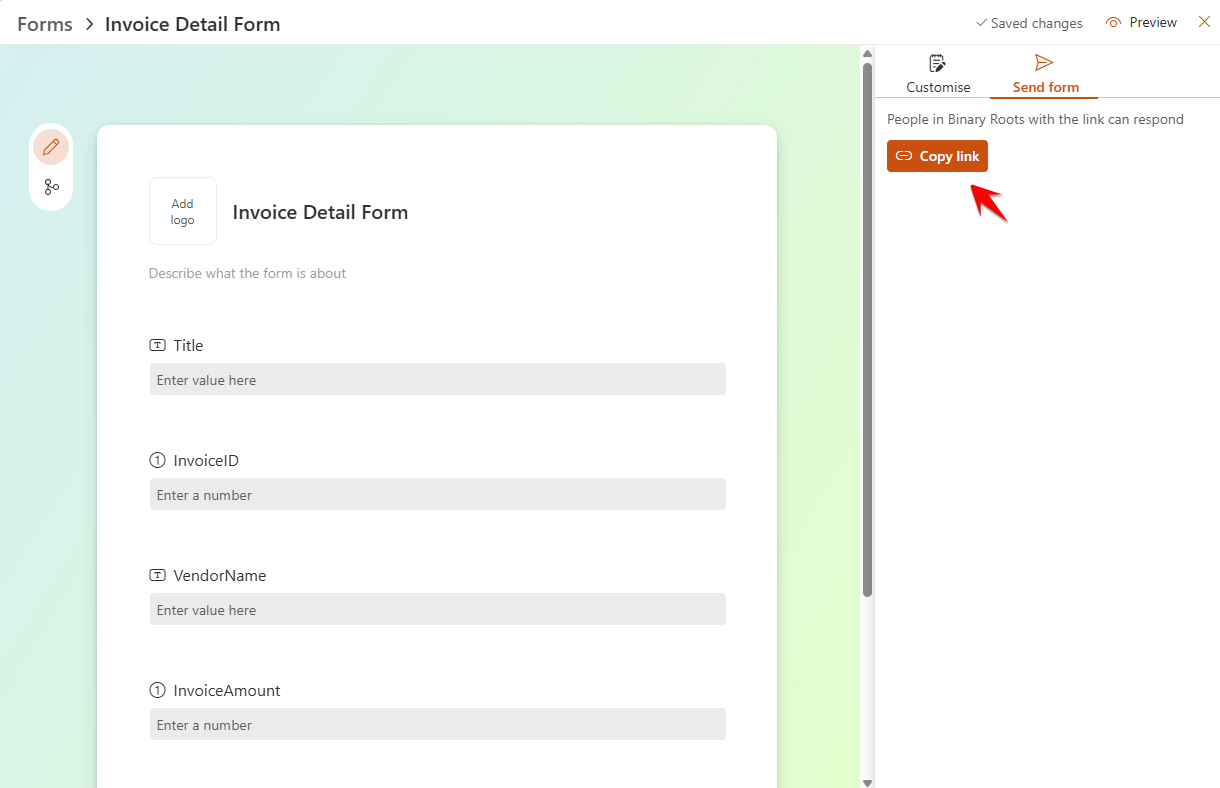Click the vertical scrollbar thumb

click(868, 330)
